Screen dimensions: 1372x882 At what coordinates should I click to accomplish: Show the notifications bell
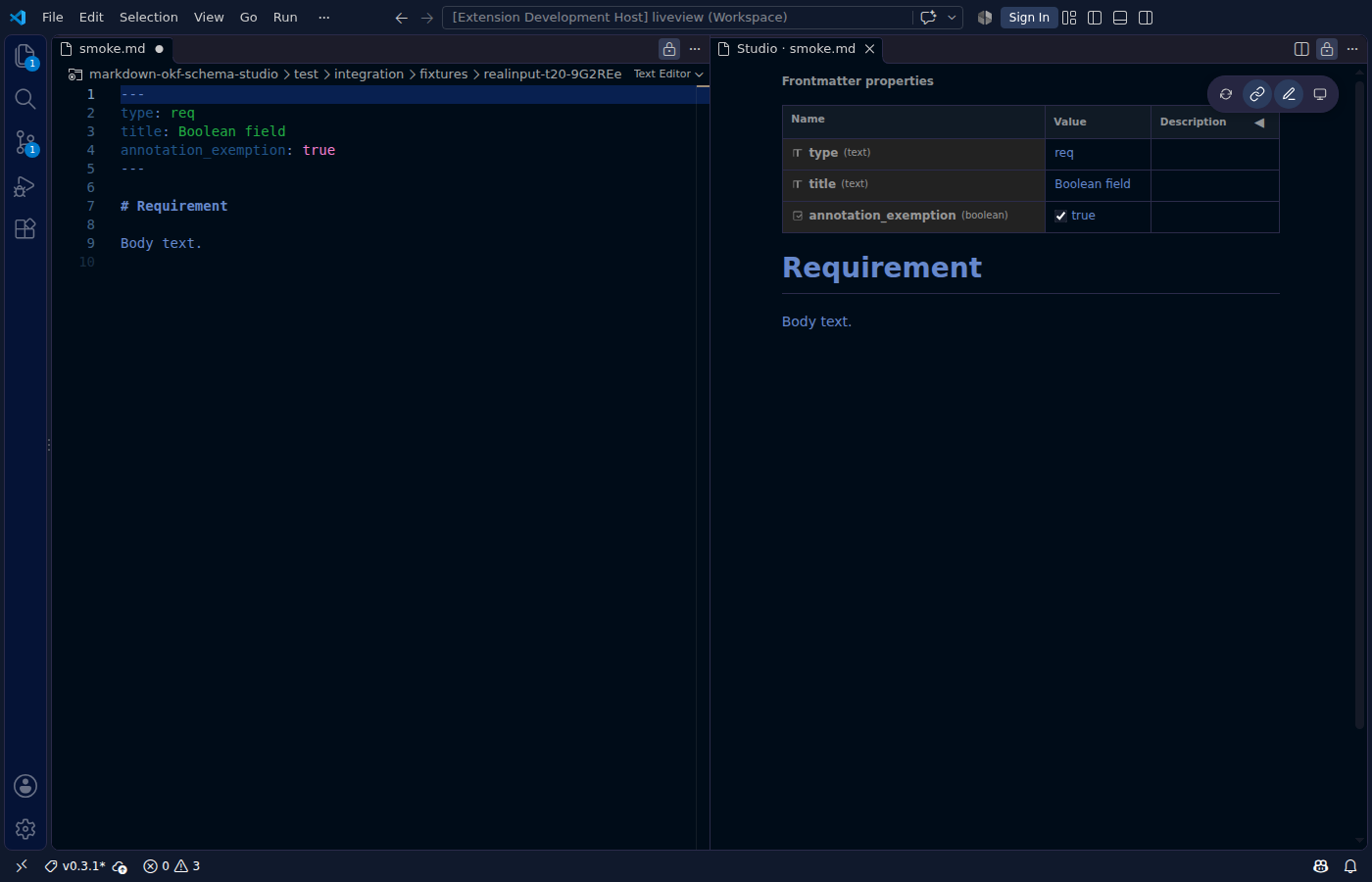click(x=1350, y=866)
